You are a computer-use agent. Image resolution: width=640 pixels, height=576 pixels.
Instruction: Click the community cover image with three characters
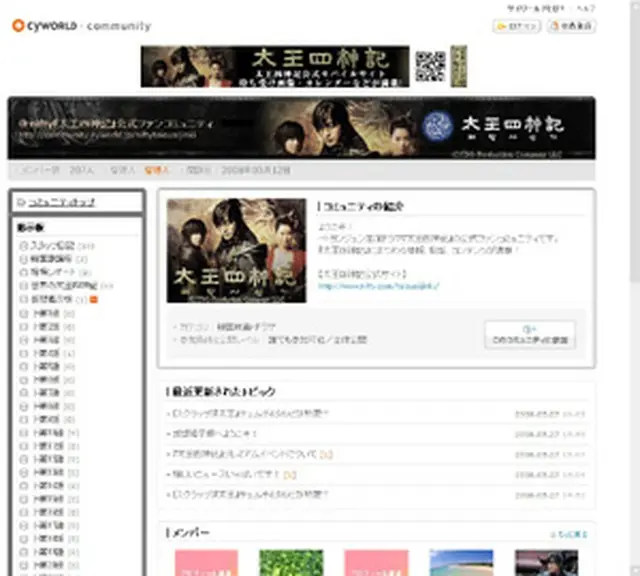(x=236, y=251)
